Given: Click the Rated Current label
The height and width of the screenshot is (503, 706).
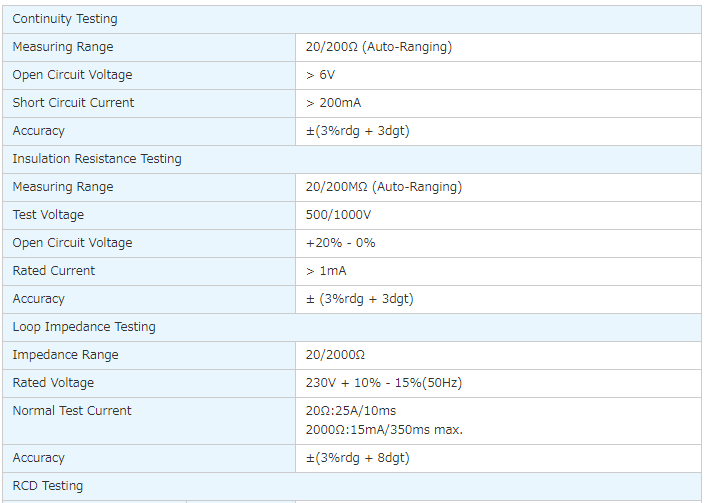Looking at the screenshot, I should (54, 271).
